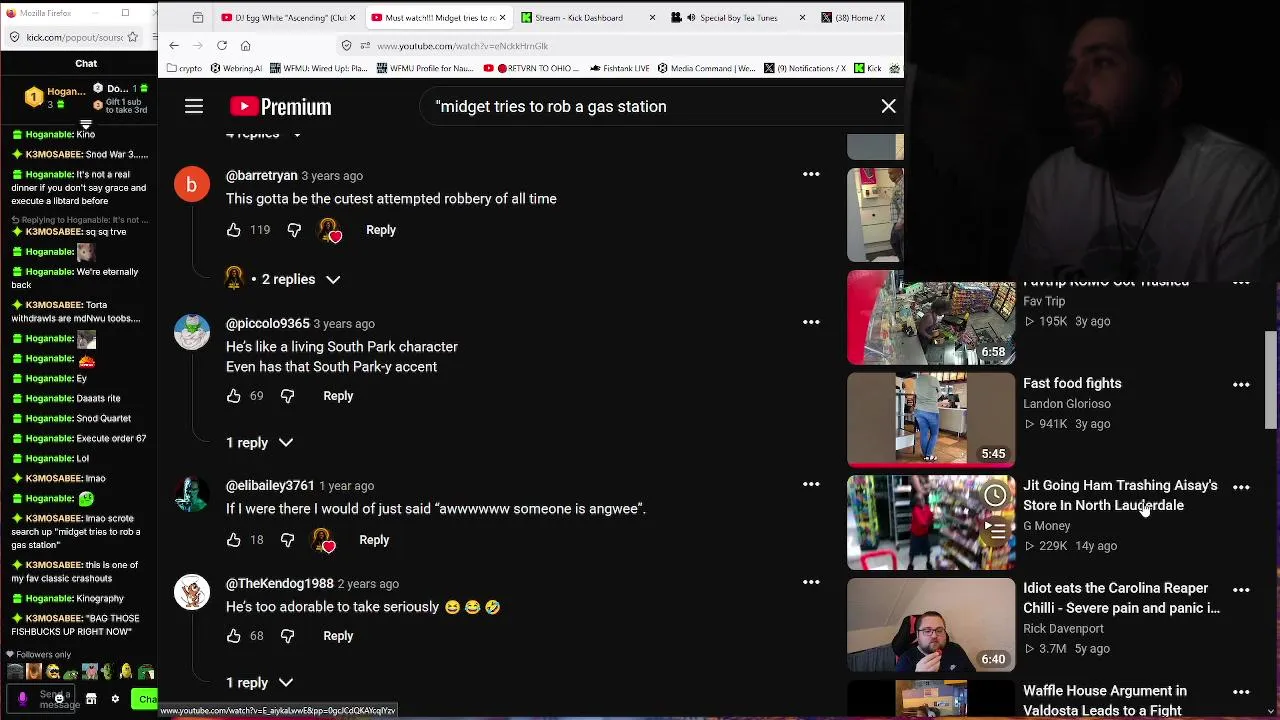The image size is (1280, 720).
Task: Reply to @barretryan comment
Action: point(381,230)
